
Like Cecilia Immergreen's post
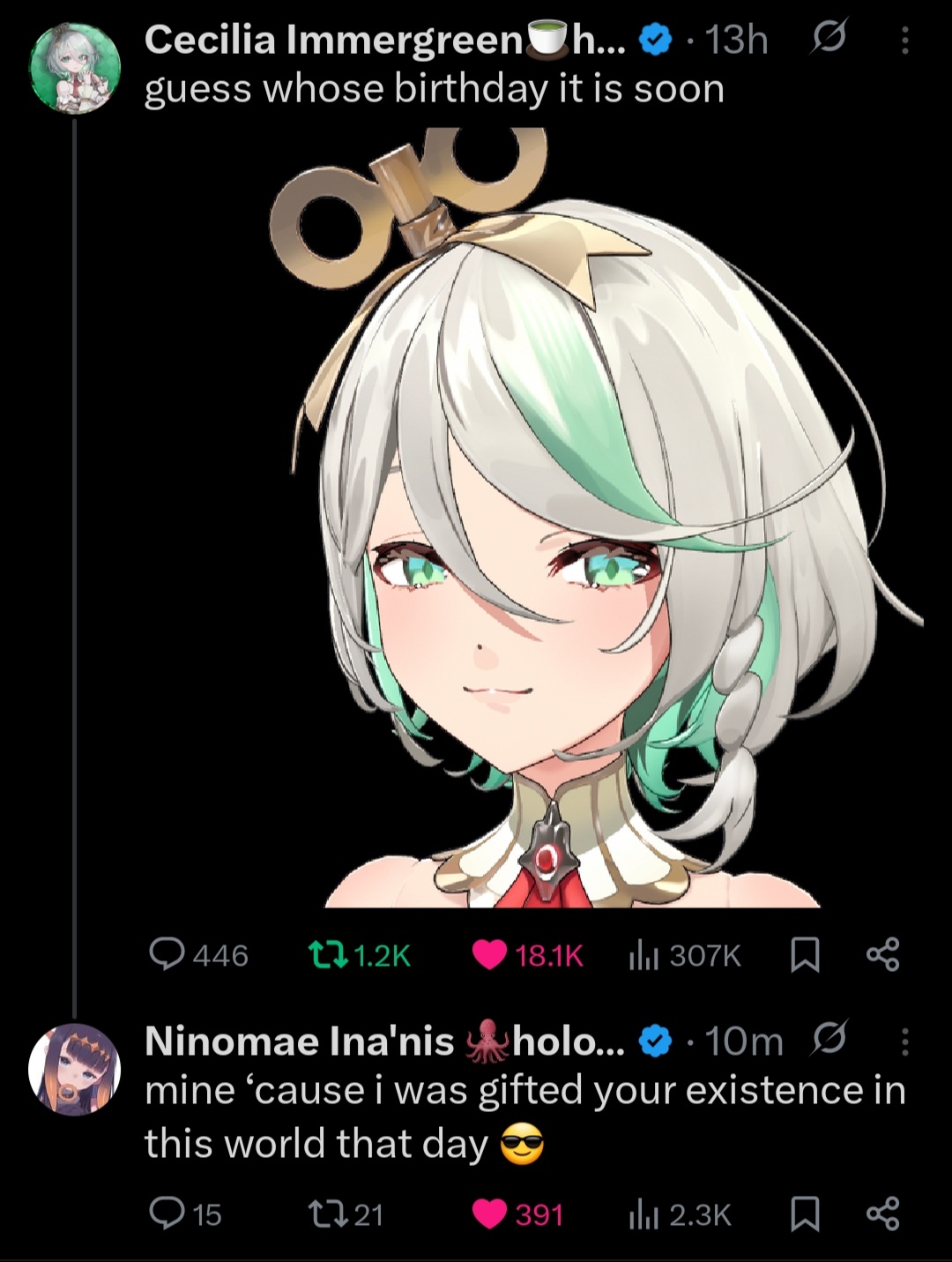point(489,955)
